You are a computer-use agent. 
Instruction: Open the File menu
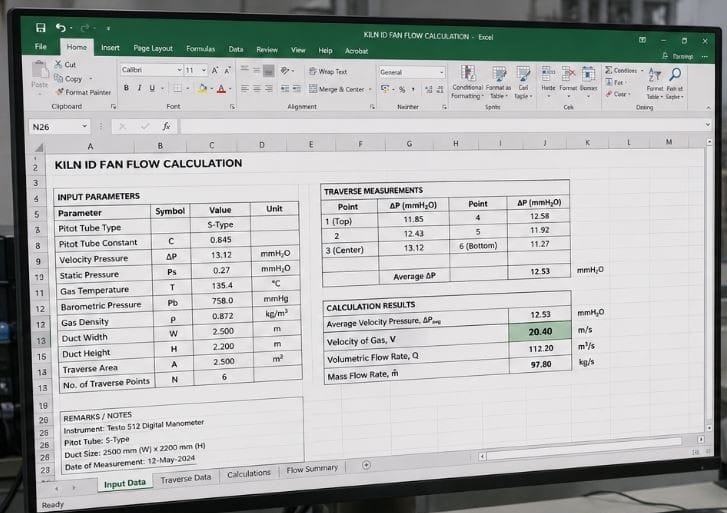41,46
